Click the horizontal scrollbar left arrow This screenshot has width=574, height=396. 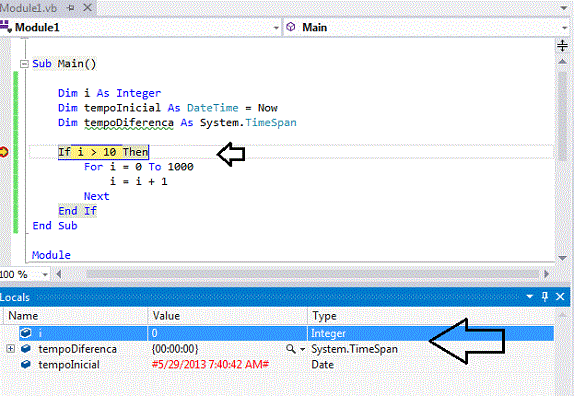coord(59,274)
